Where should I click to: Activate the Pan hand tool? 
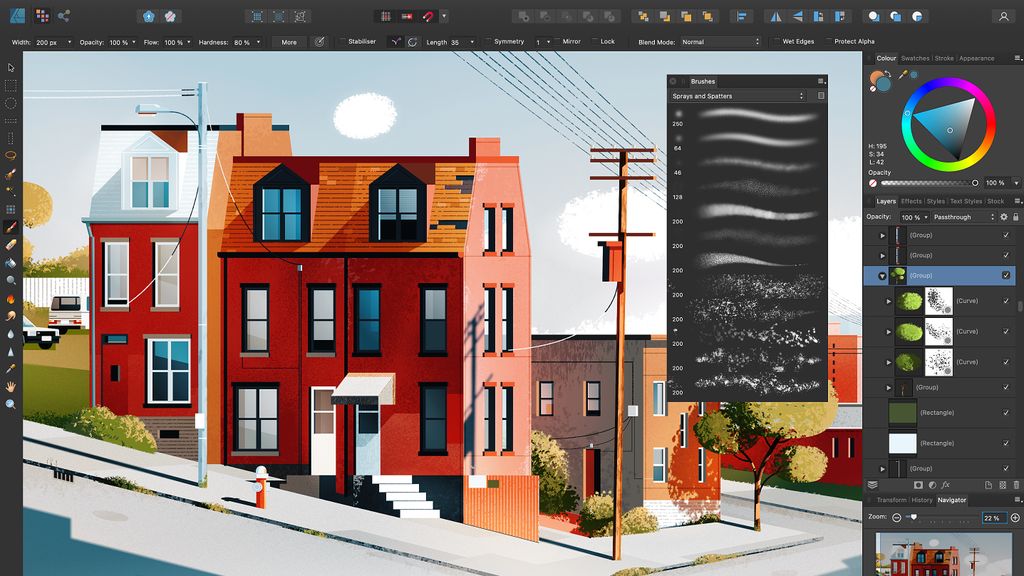coord(12,387)
